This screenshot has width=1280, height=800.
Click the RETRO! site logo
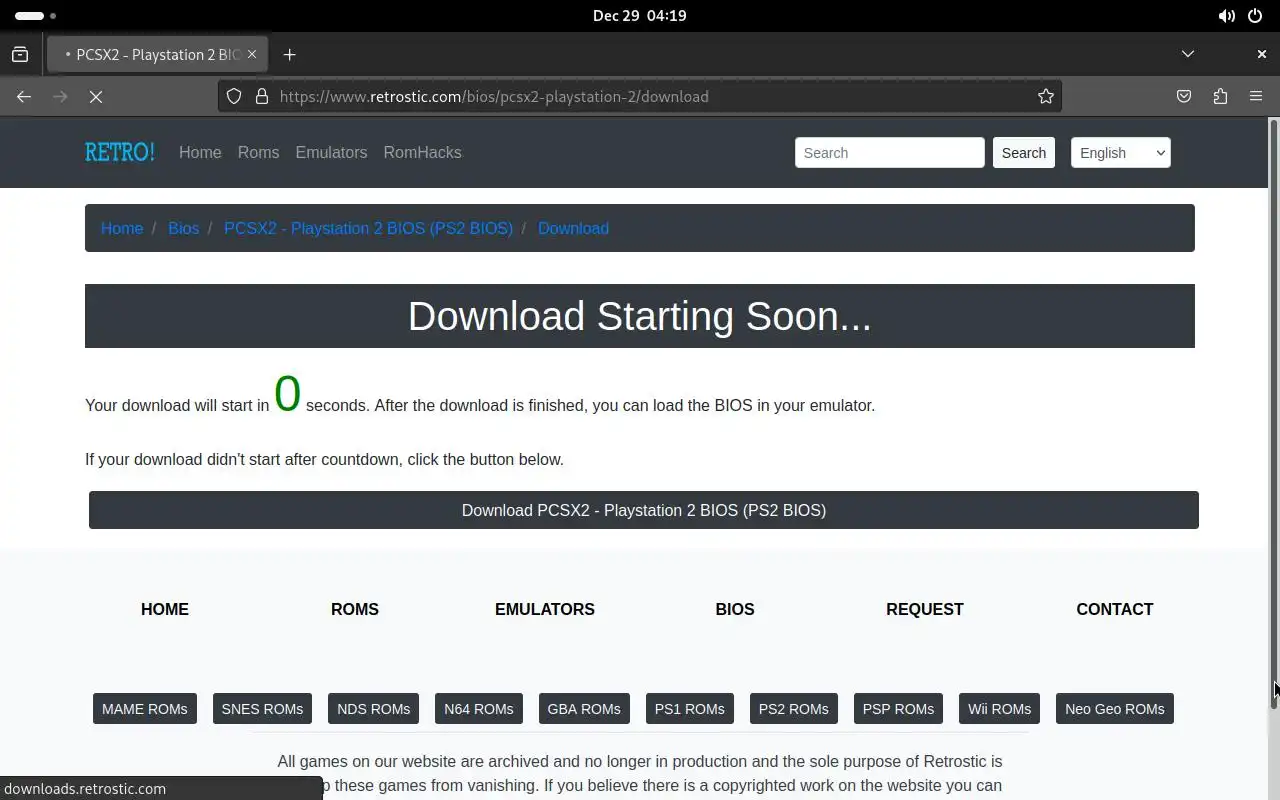click(120, 152)
